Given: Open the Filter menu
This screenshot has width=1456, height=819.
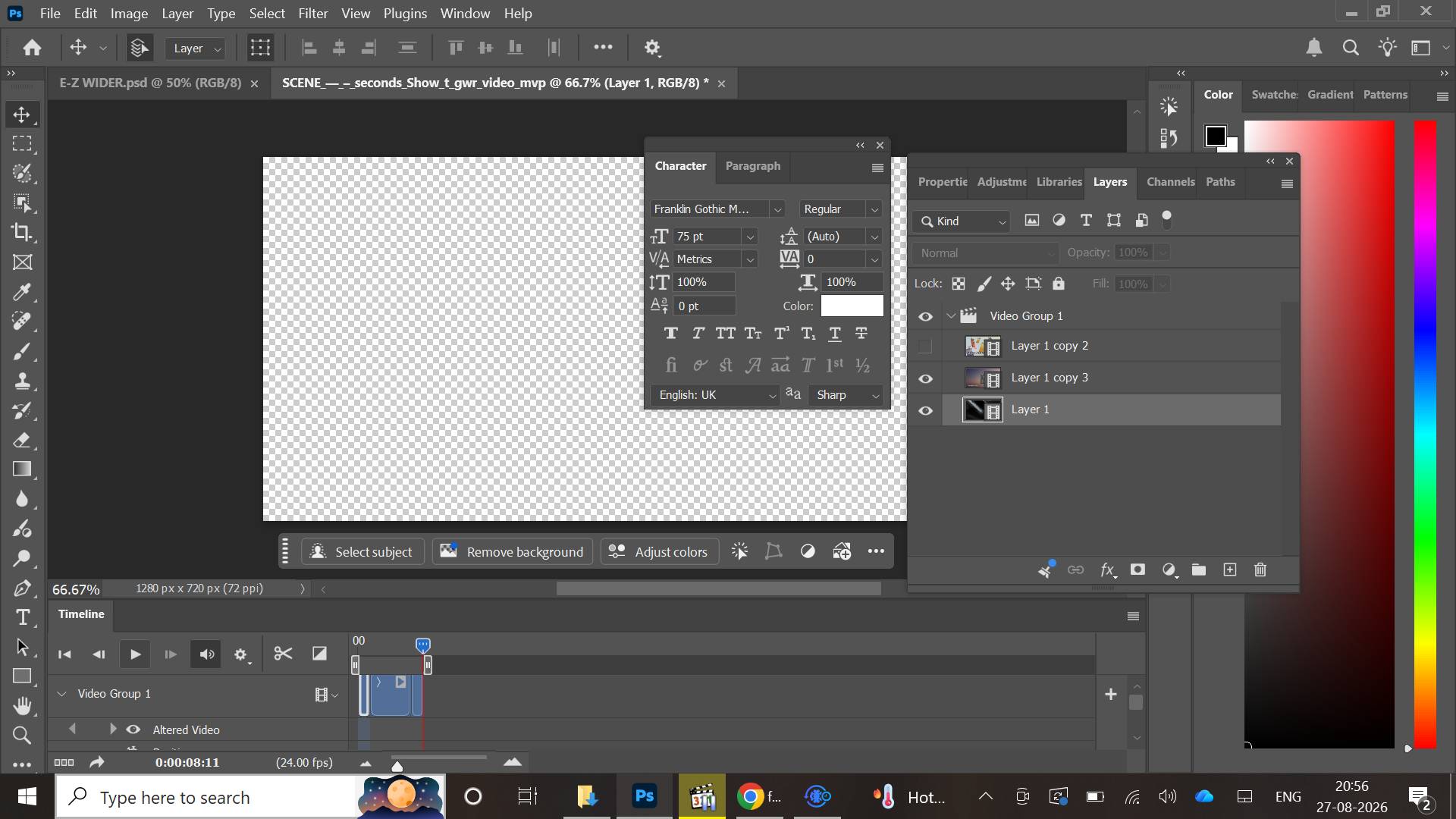Looking at the screenshot, I should tap(312, 13).
